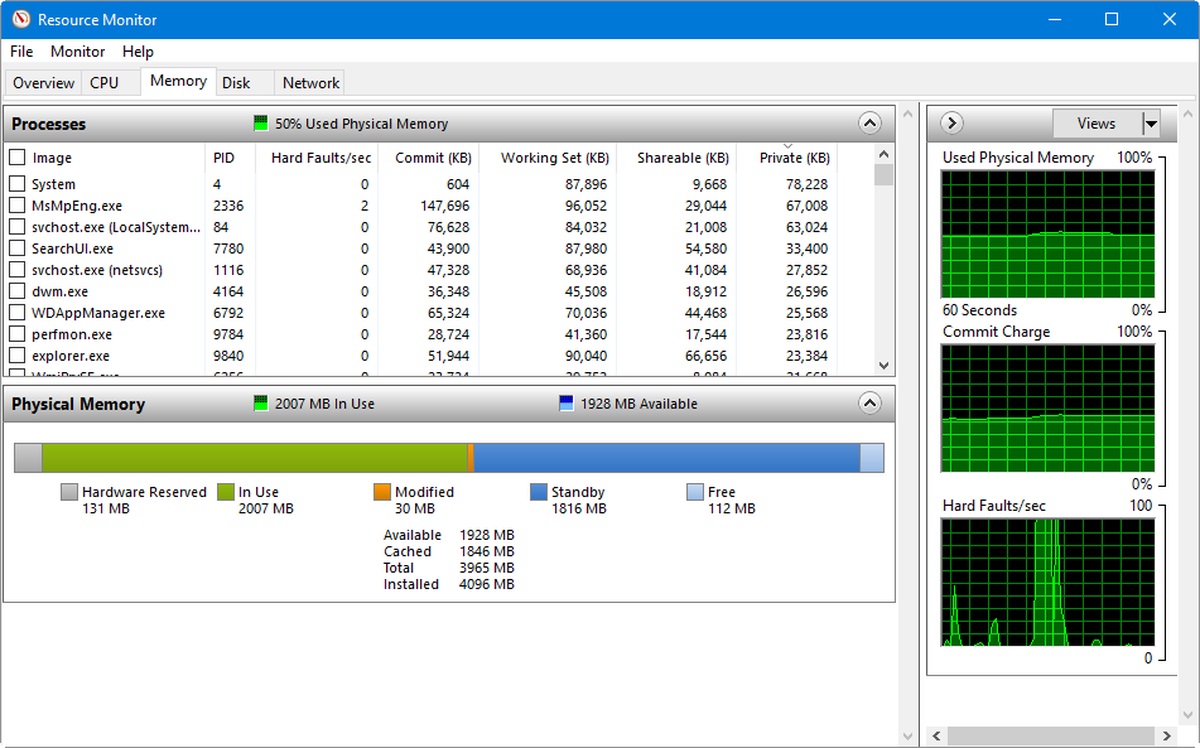The image size is (1200, 748).
Task: Sort by Working Set (KB) column
Action: (547, 157)
